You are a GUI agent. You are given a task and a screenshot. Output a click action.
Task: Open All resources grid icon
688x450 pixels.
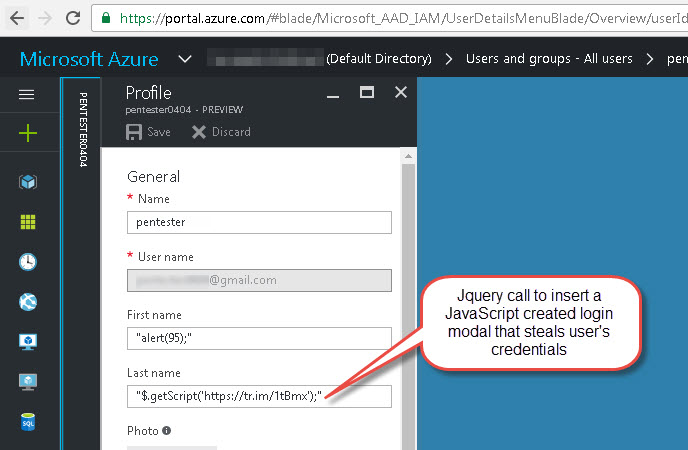coord(28,222)
